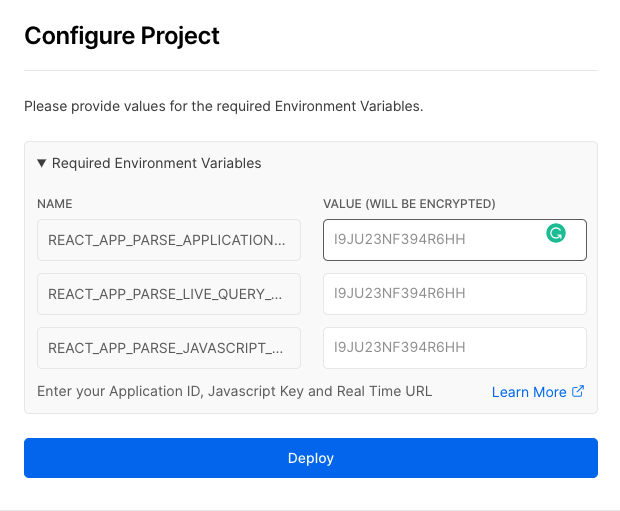Select the REACT_APP_PARSE_LIVE_QUERY name field
Viewport: 620px width, 511px height.
pos(169,294)
